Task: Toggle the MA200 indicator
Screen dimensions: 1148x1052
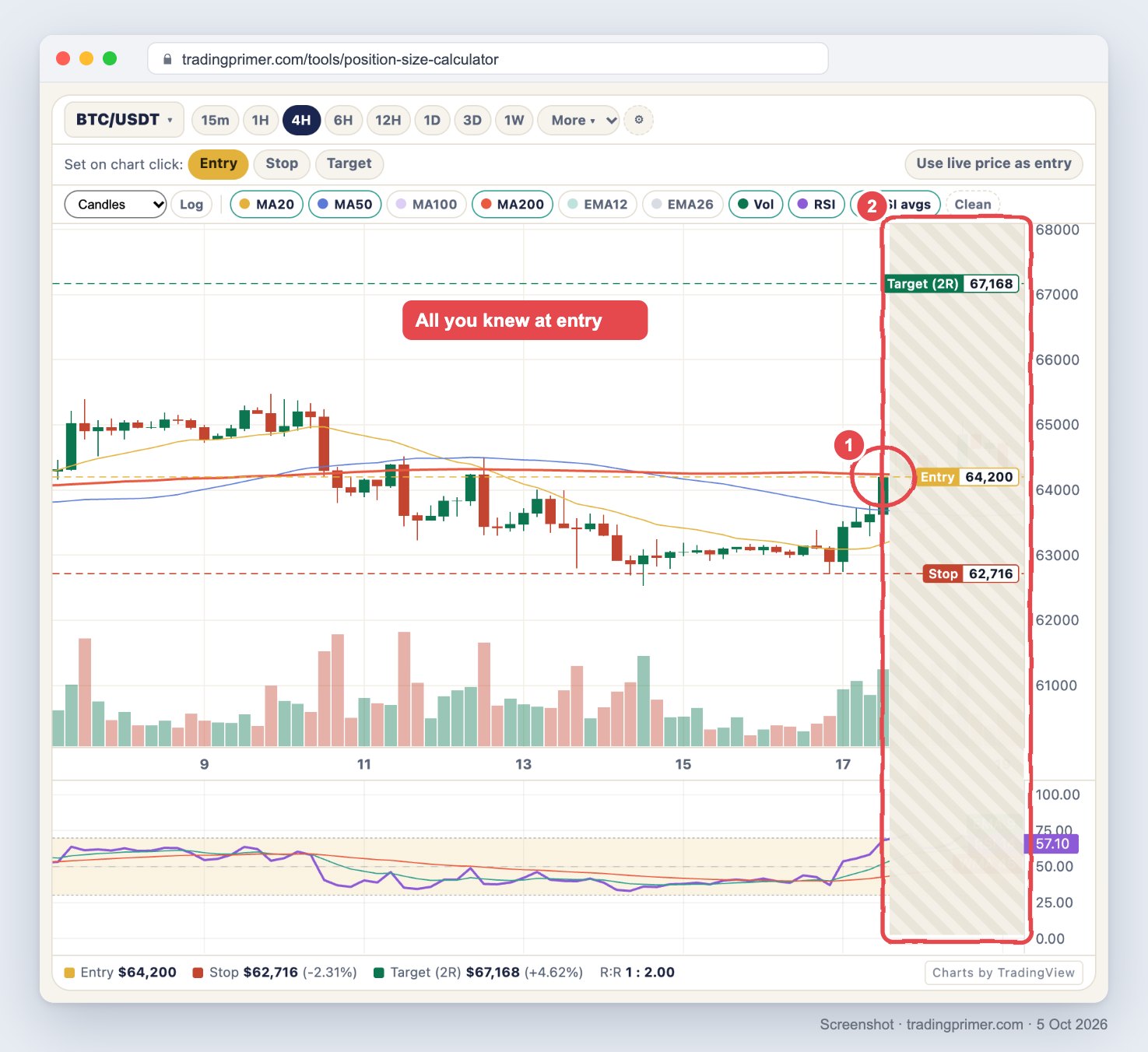Action: point(513,205)
